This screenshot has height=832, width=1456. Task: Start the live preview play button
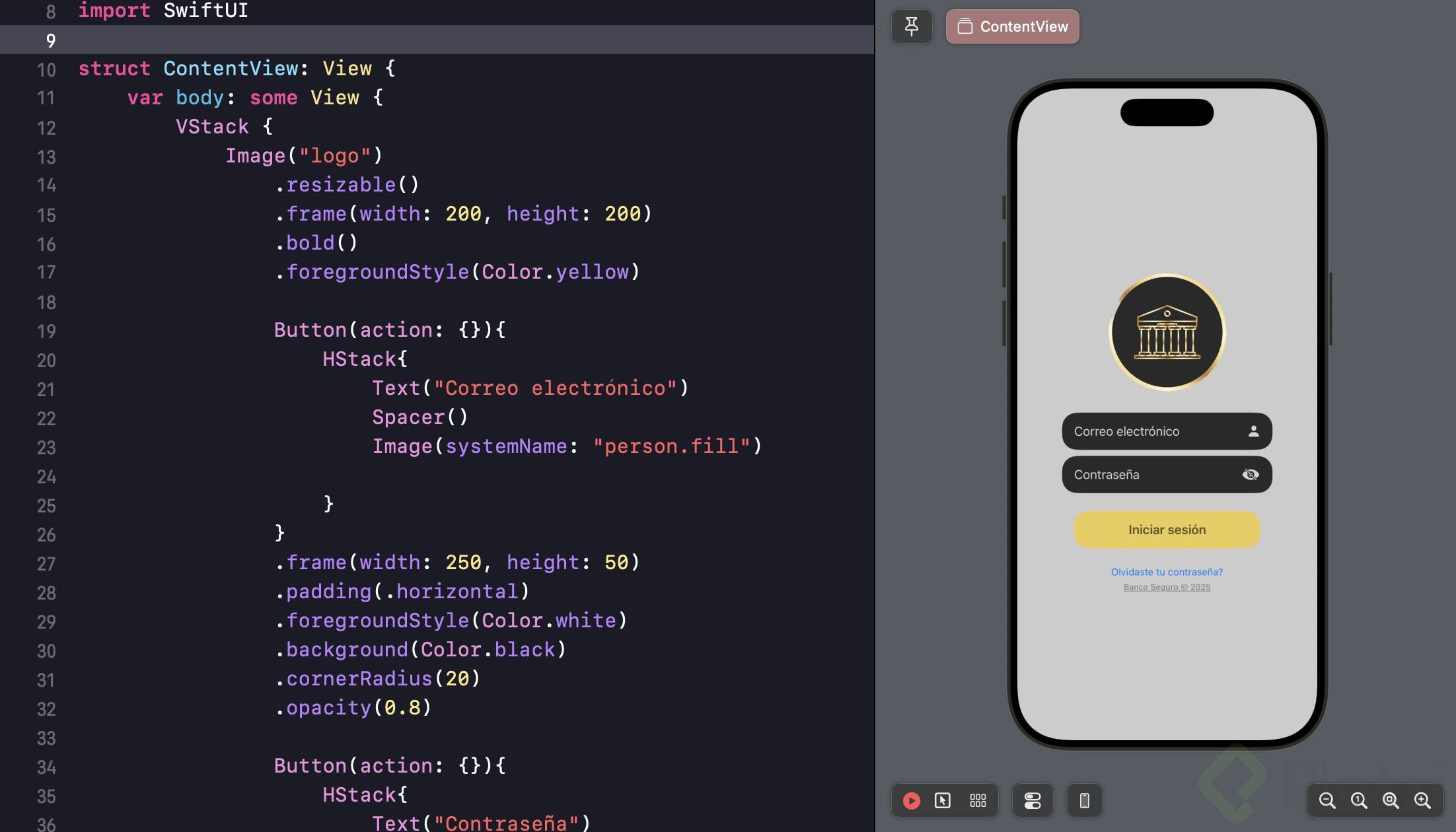[912, 800]
